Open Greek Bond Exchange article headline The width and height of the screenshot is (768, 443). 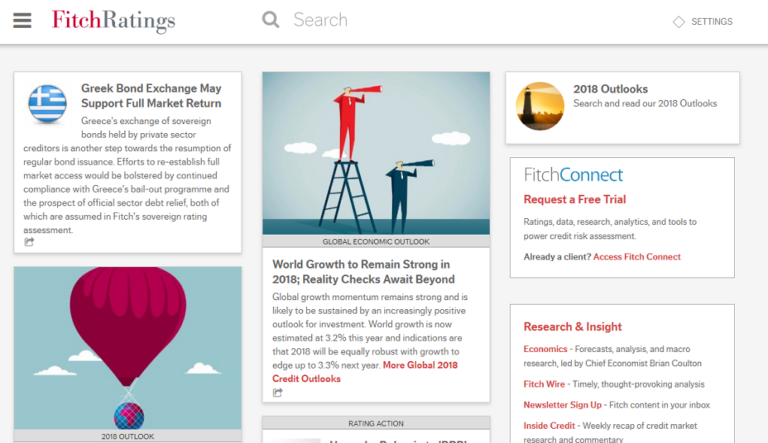point(151,96)
